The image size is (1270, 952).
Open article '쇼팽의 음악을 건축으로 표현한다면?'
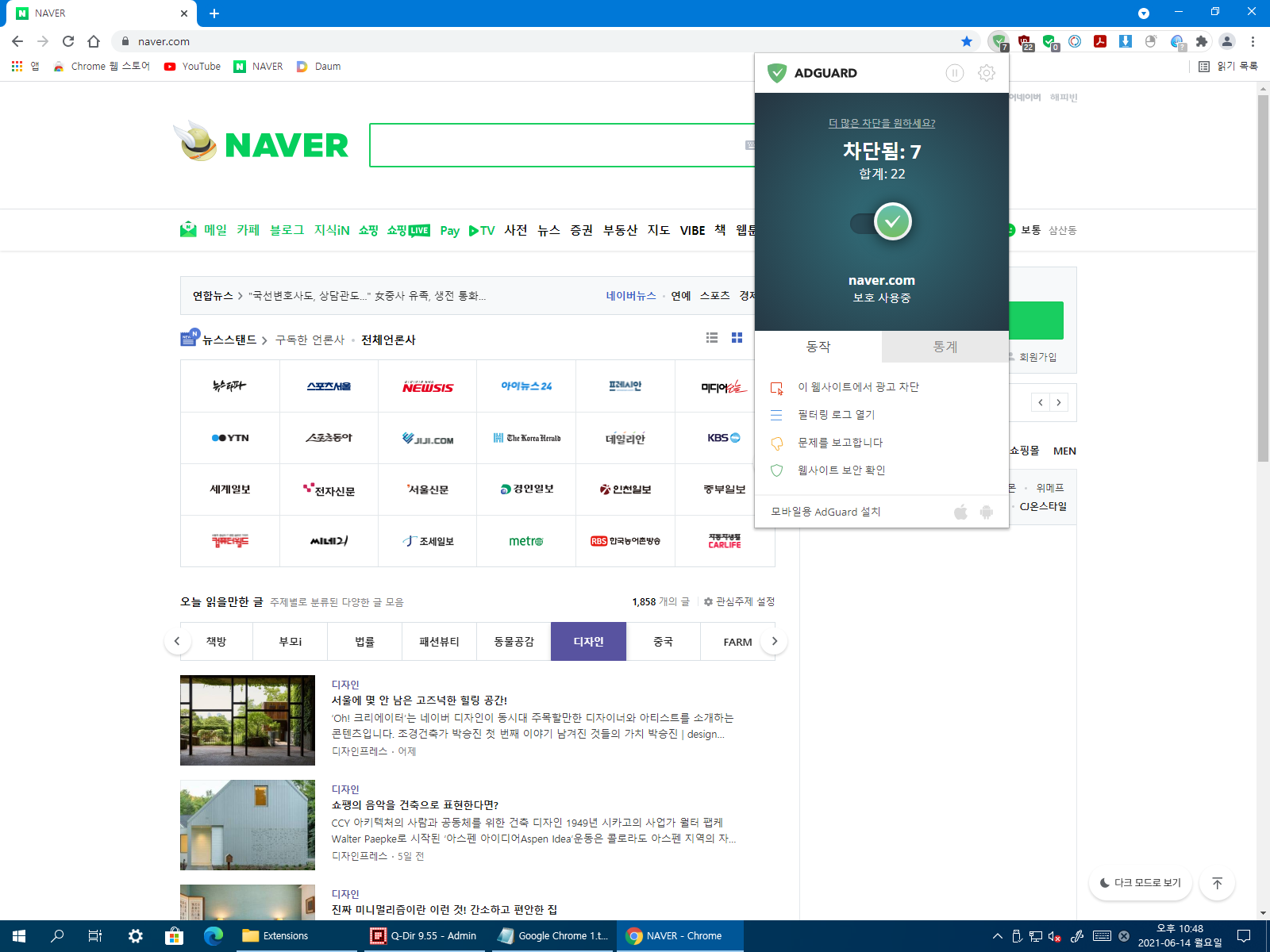coord(415,805)
